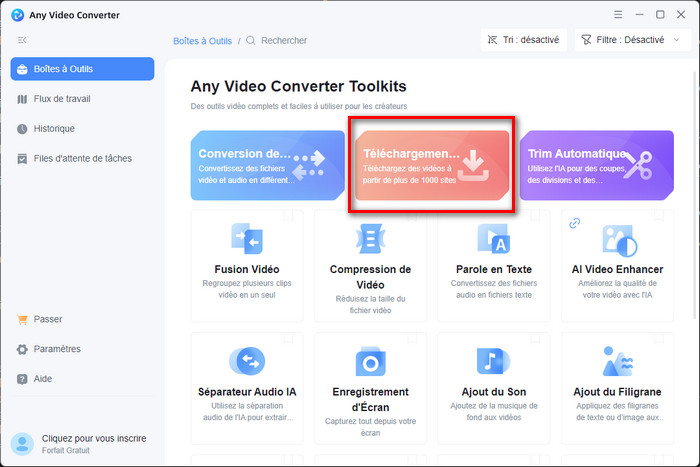The image size is (700, 467).
Task: Click the Paramètres gear icon
Action: click(22, 349)
